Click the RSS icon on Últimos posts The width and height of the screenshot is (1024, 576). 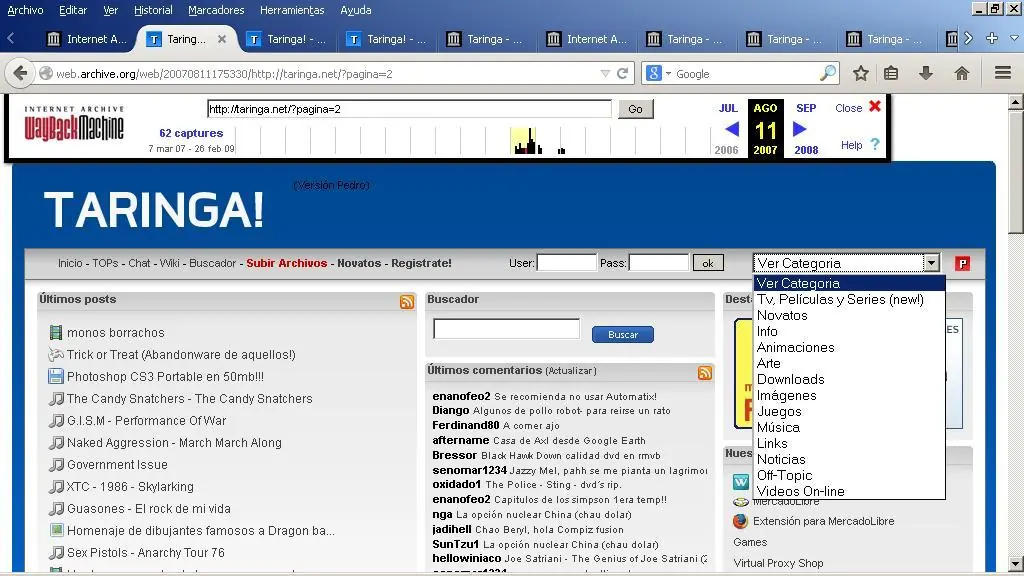point(406,301)
